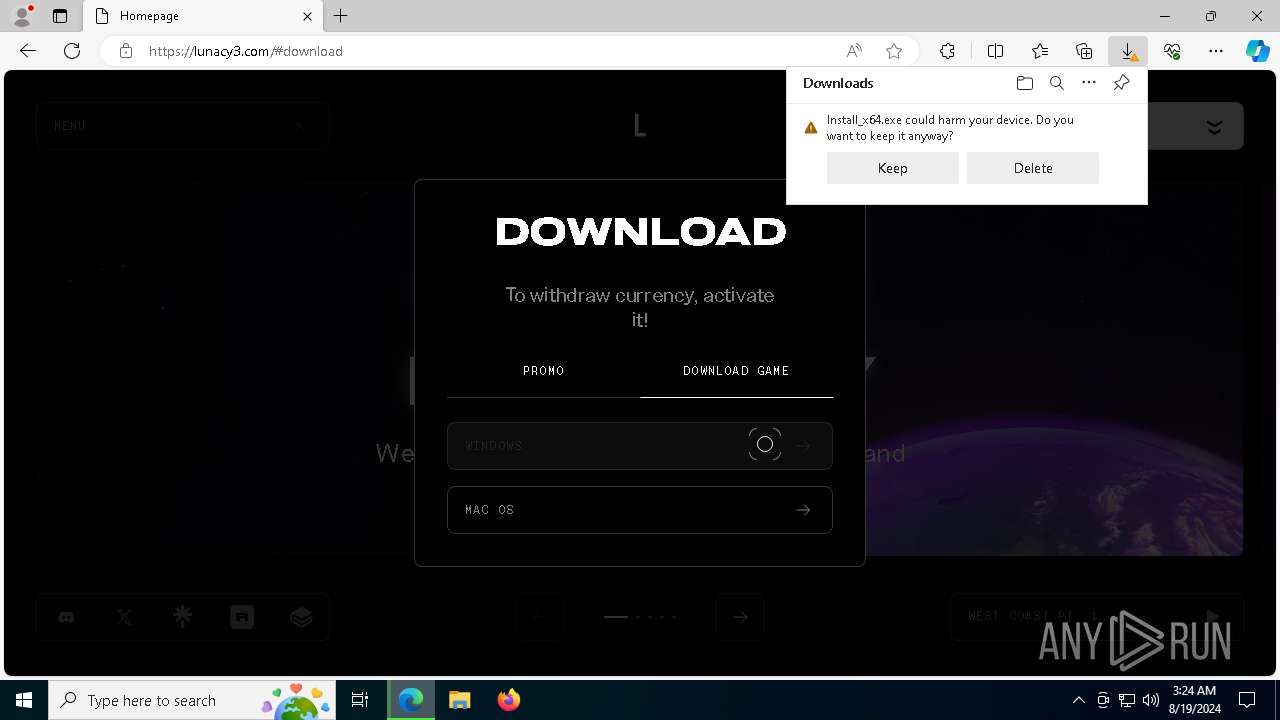The image size is (1280, 720).
Task: Open the notifications center icon
Action: click(x=1247, y=700)
